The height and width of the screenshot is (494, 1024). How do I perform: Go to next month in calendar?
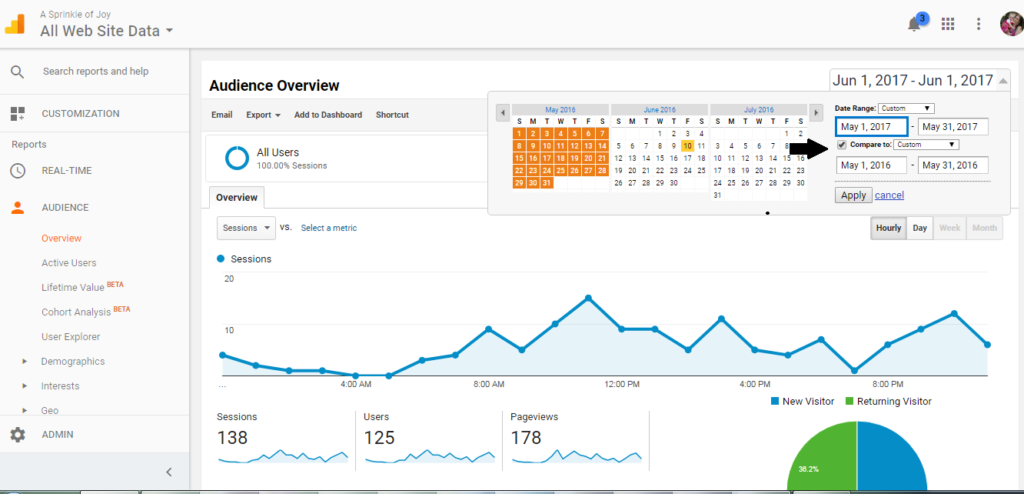click(x=816, y=112)
